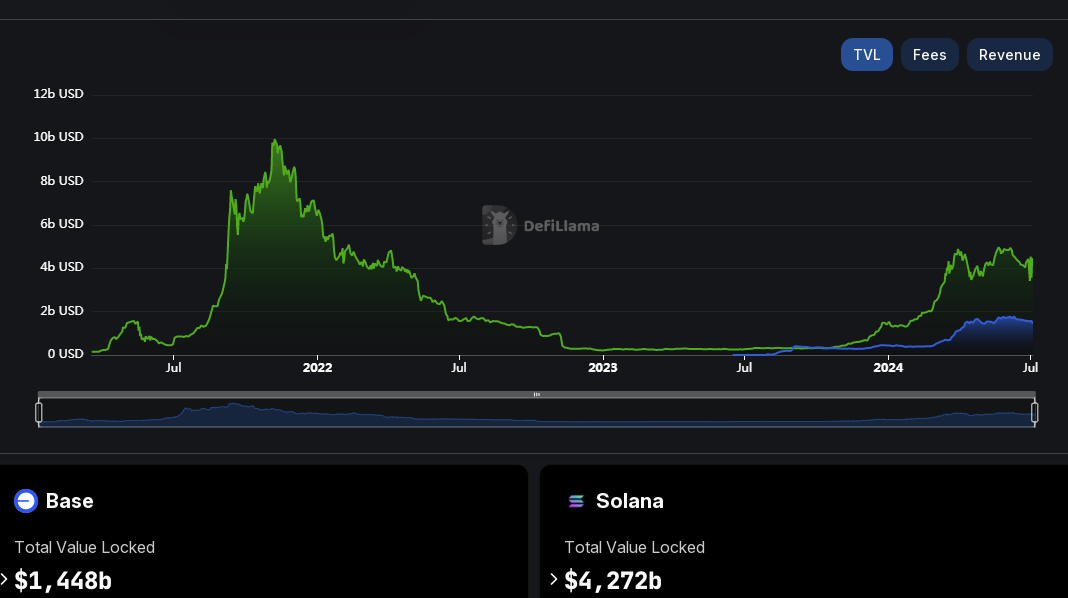
Task: Select the TVL chart tab
Action: (x=866, y=54)
